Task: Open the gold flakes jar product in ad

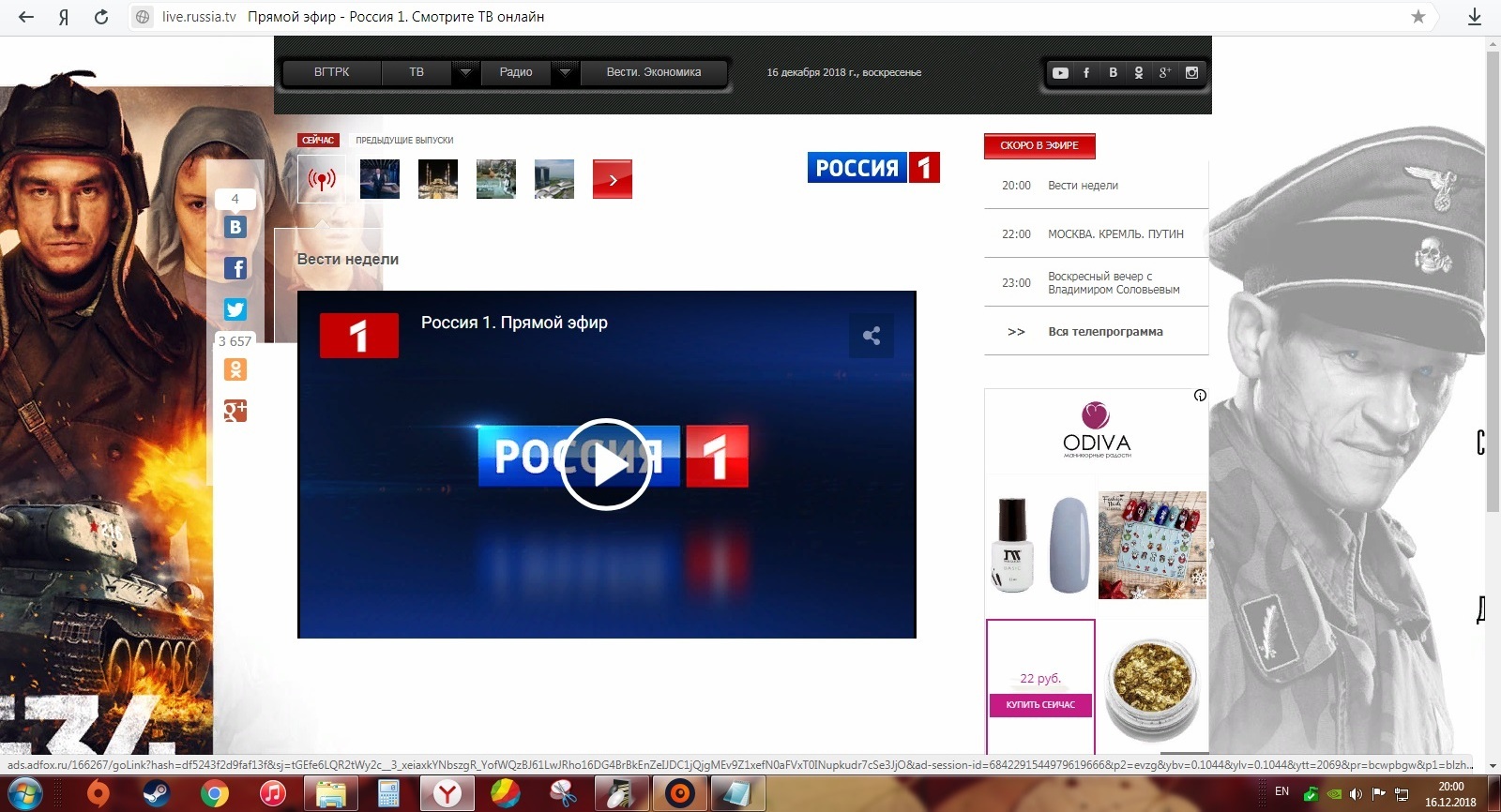Action: click(x=1153, y=689)
